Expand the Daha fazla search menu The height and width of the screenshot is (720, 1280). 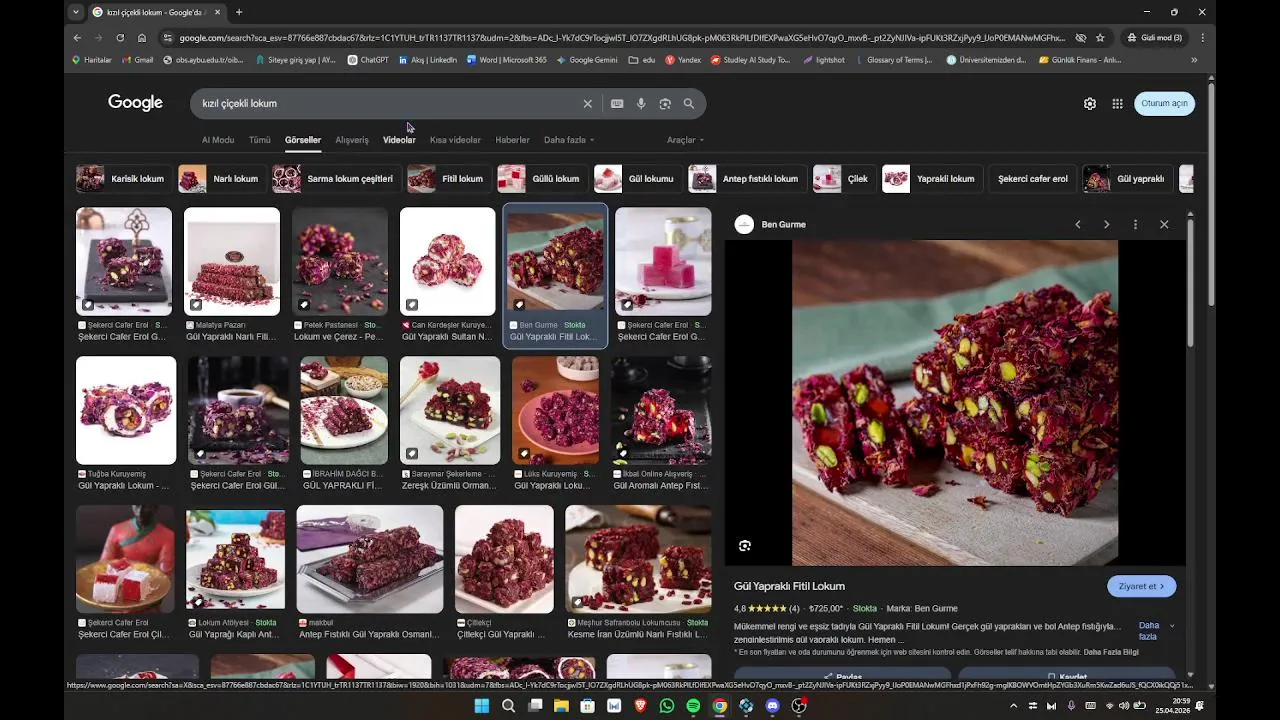[x=569, y=140]
